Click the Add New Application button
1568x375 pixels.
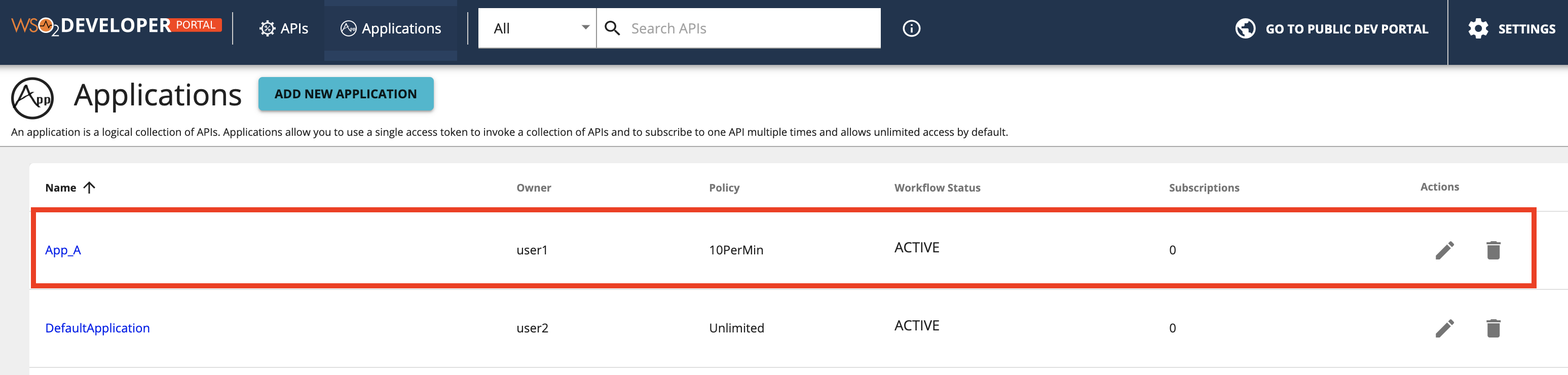click(x=346, y=94)
